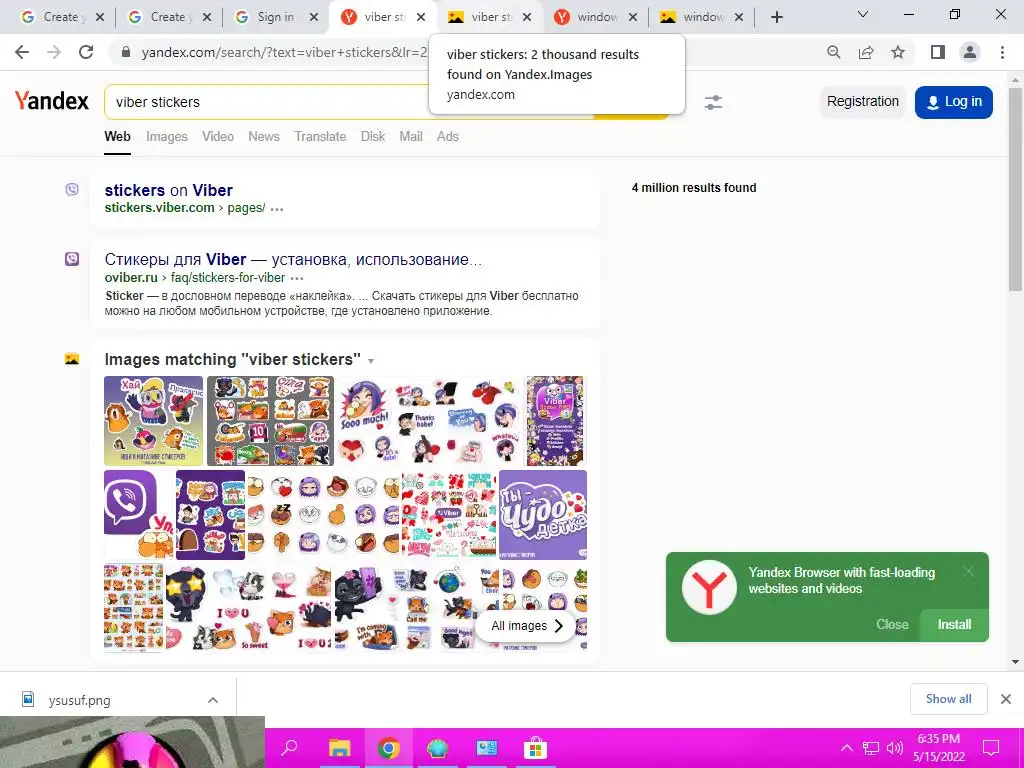Viewport: 1024px width, 768px height.
Task: Open File Explorer from taskbar
Action: (x=339, y=748)
